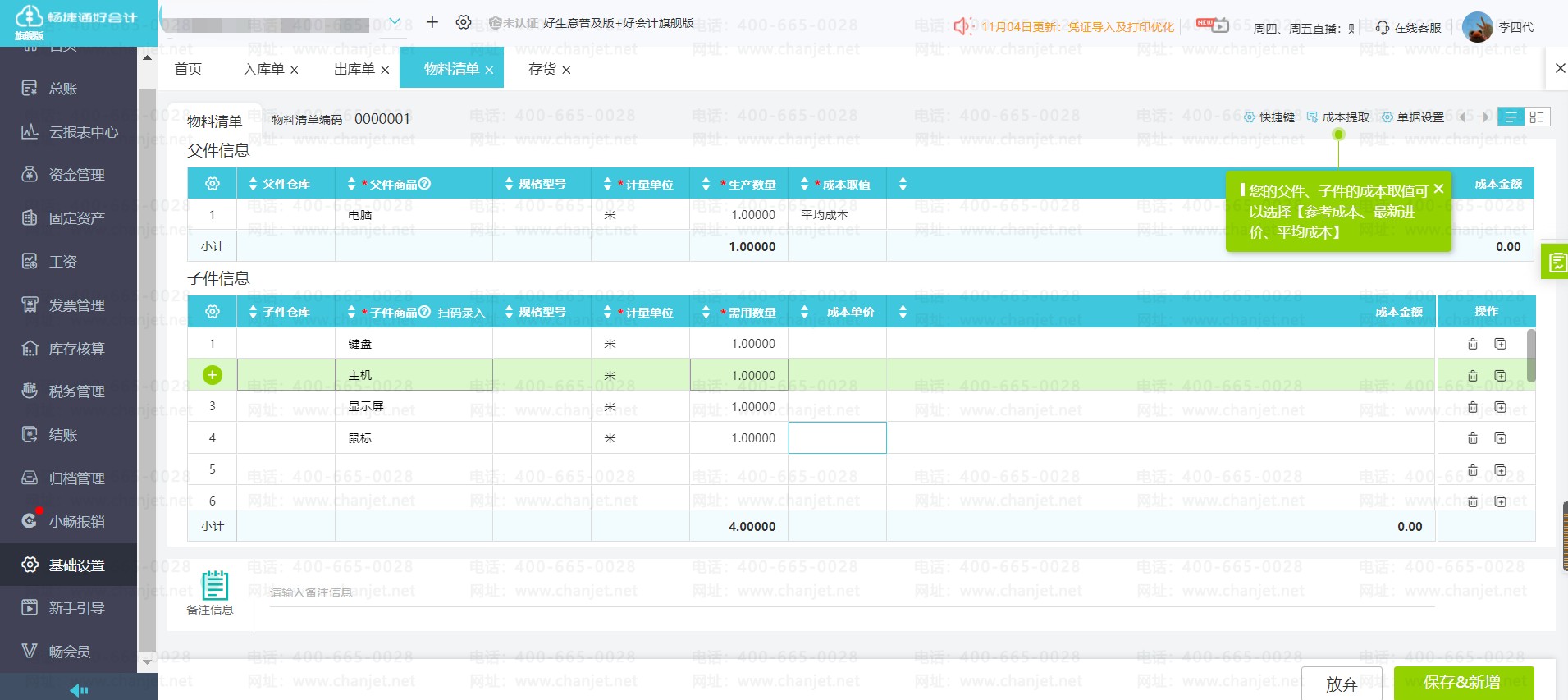Viewport: 1568px width, 700px height.
Task: Sort the 父件仓库 column
Action: (253, 184)
